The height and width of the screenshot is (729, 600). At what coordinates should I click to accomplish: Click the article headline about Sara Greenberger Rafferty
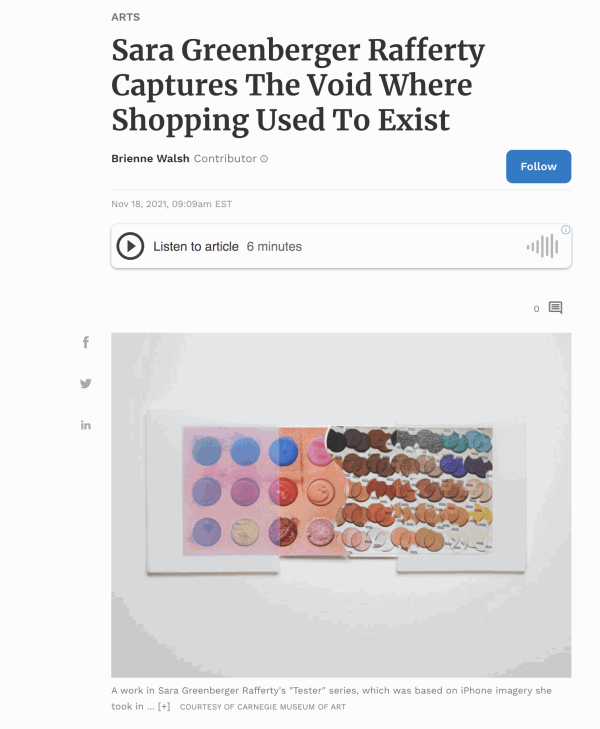pos(298,85)
